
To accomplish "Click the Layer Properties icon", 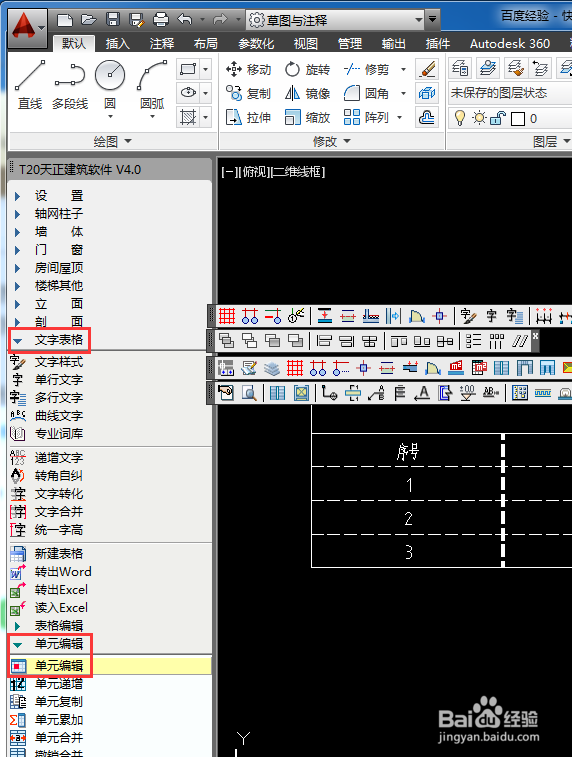I will click(460, 69).
